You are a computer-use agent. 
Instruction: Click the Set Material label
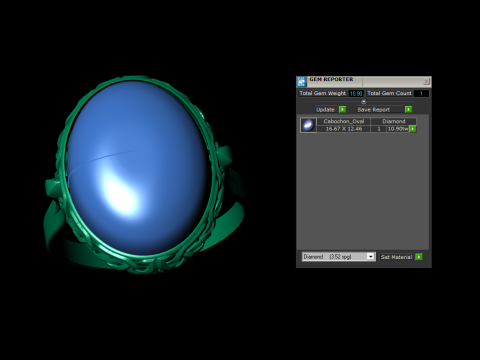click(x=396, y=257)
